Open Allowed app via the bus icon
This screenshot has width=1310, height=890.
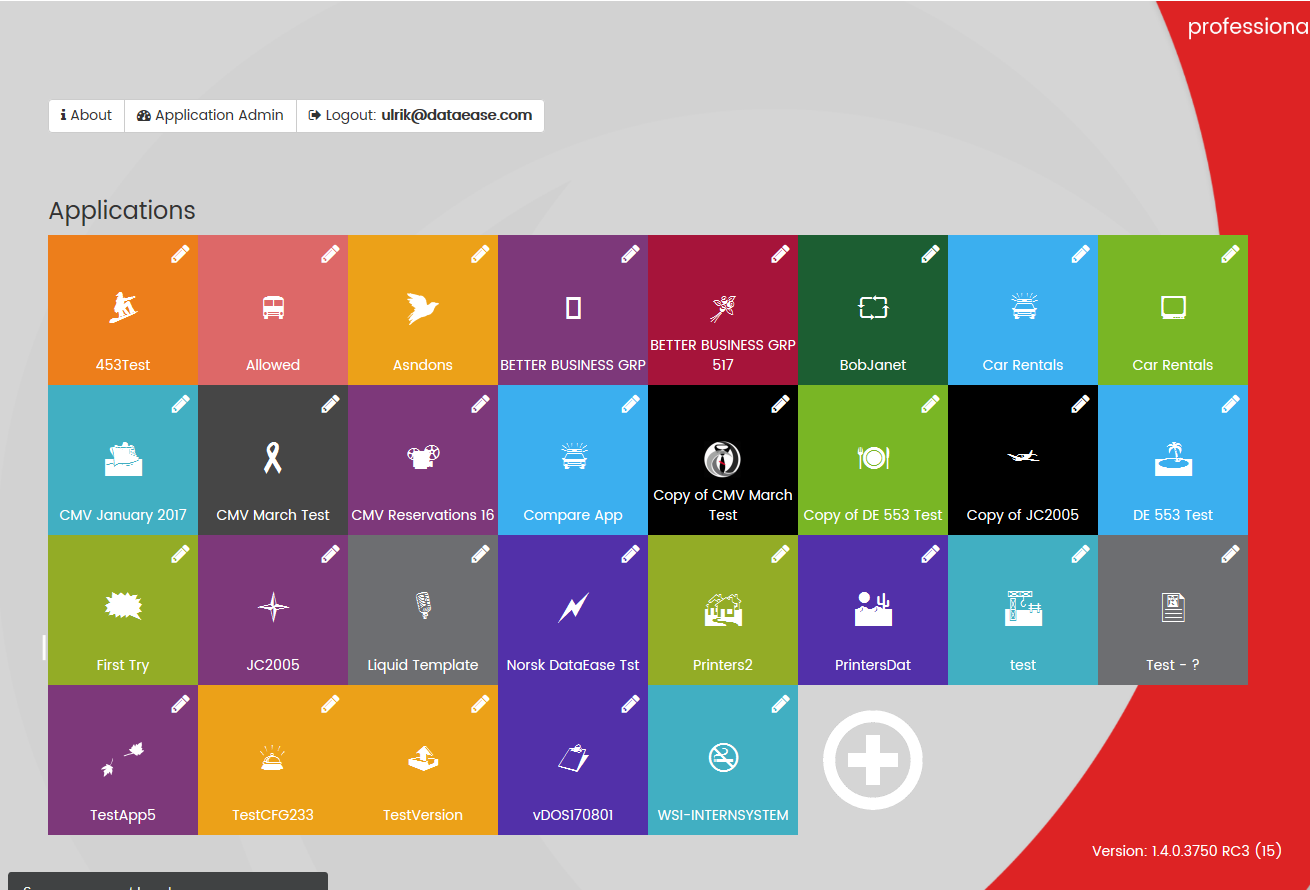click(273, 308)
